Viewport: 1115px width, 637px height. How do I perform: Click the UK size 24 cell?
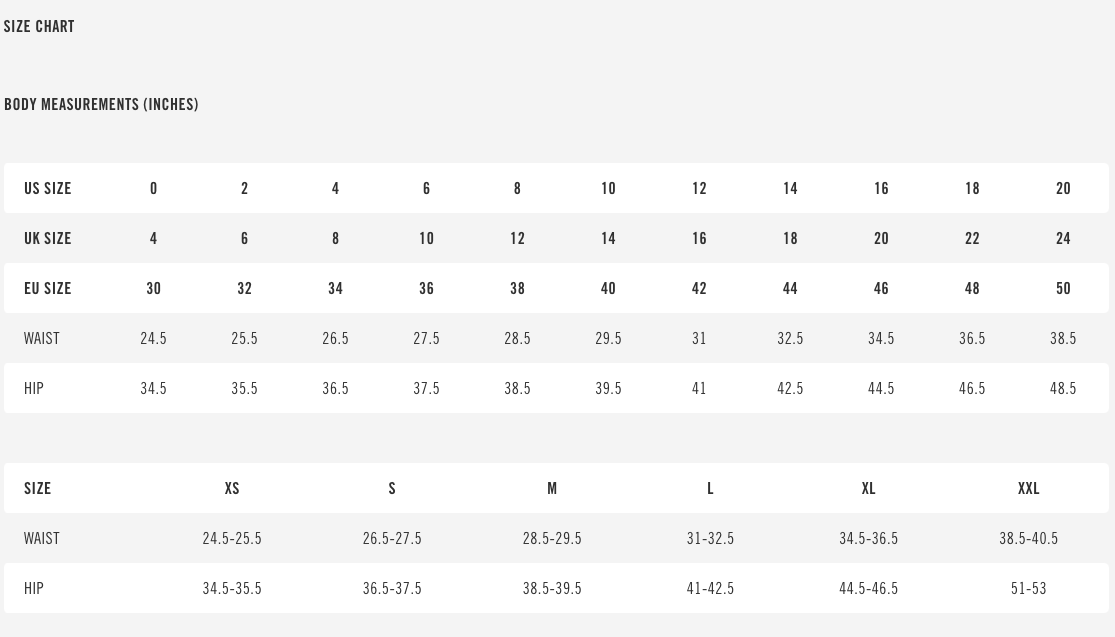click(x=1063, y=238)
